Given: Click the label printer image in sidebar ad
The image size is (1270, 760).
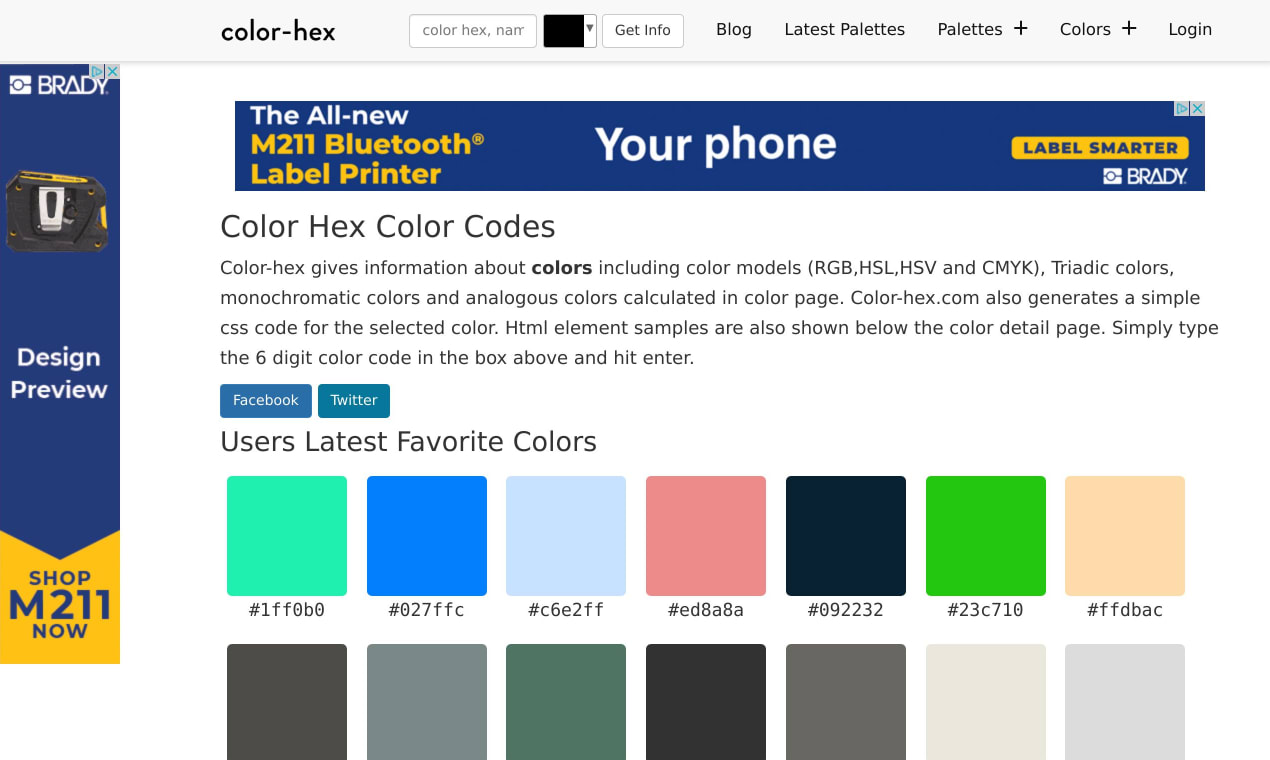Looking at the screenshot, I should point(56,212).
